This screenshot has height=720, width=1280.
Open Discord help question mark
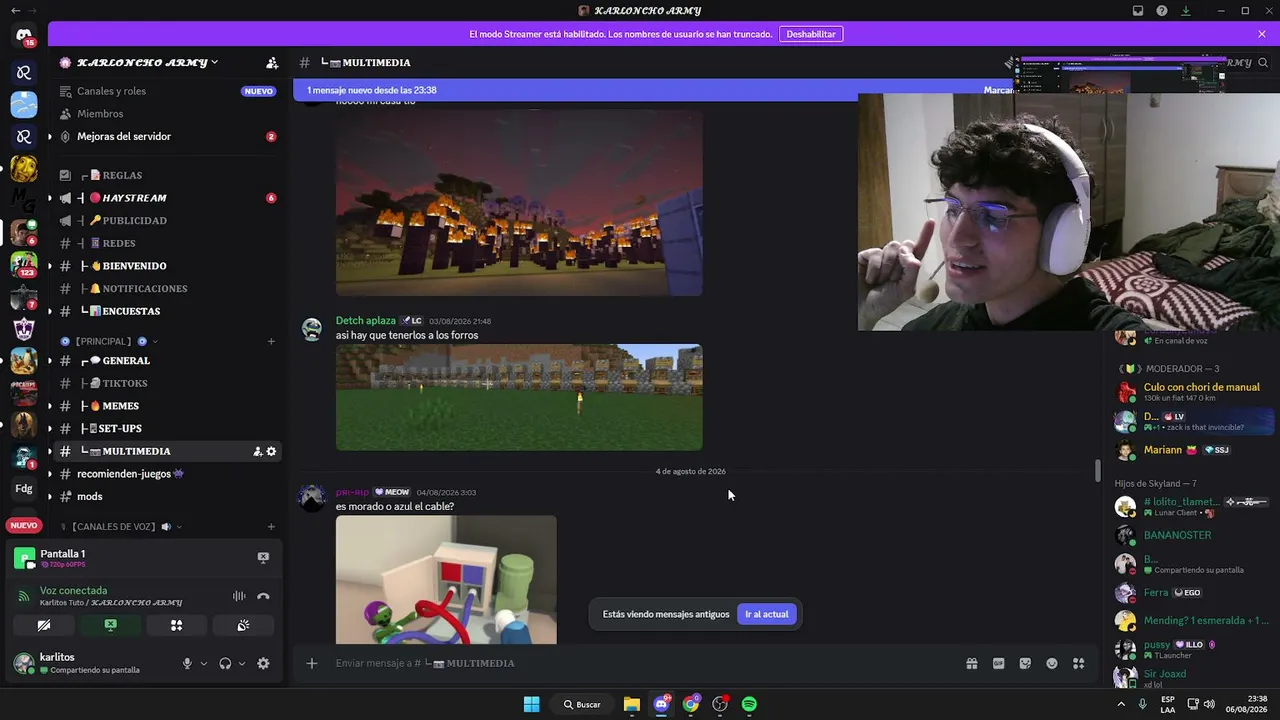[x=1162, y=11]
